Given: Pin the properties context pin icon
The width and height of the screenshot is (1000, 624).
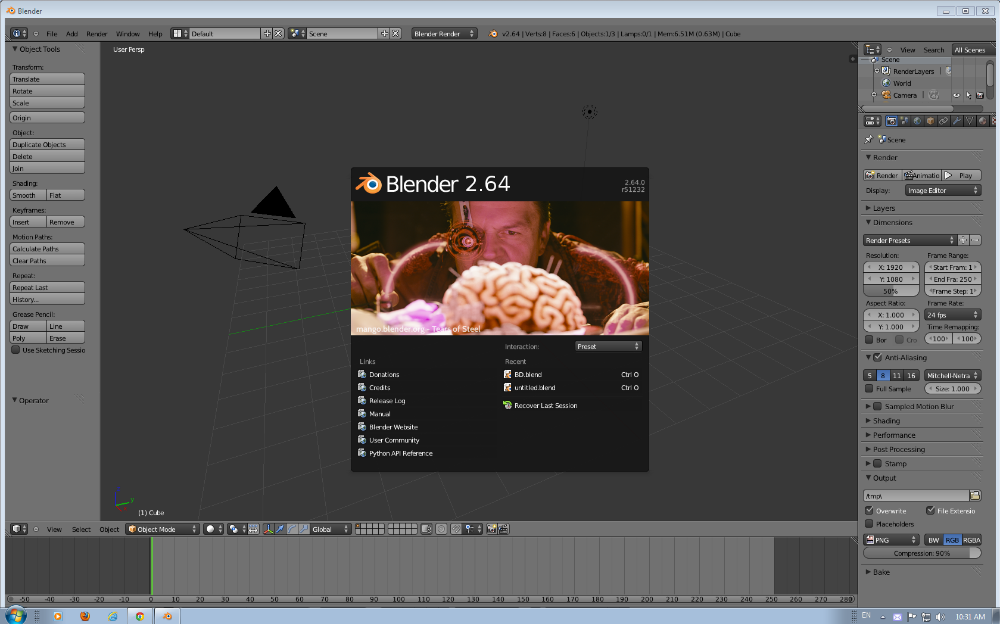Looking at the screenshot, I should click(868, 139).
